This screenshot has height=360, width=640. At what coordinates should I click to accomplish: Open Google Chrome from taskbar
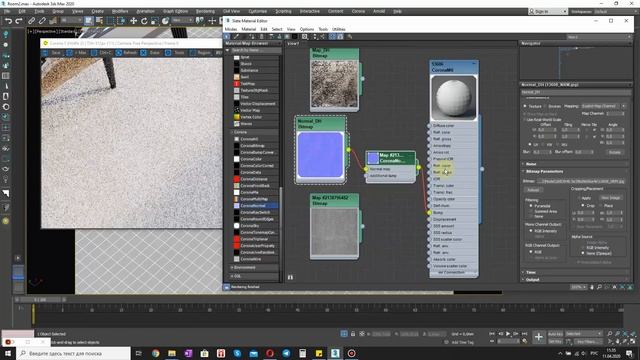pos(156,353)
